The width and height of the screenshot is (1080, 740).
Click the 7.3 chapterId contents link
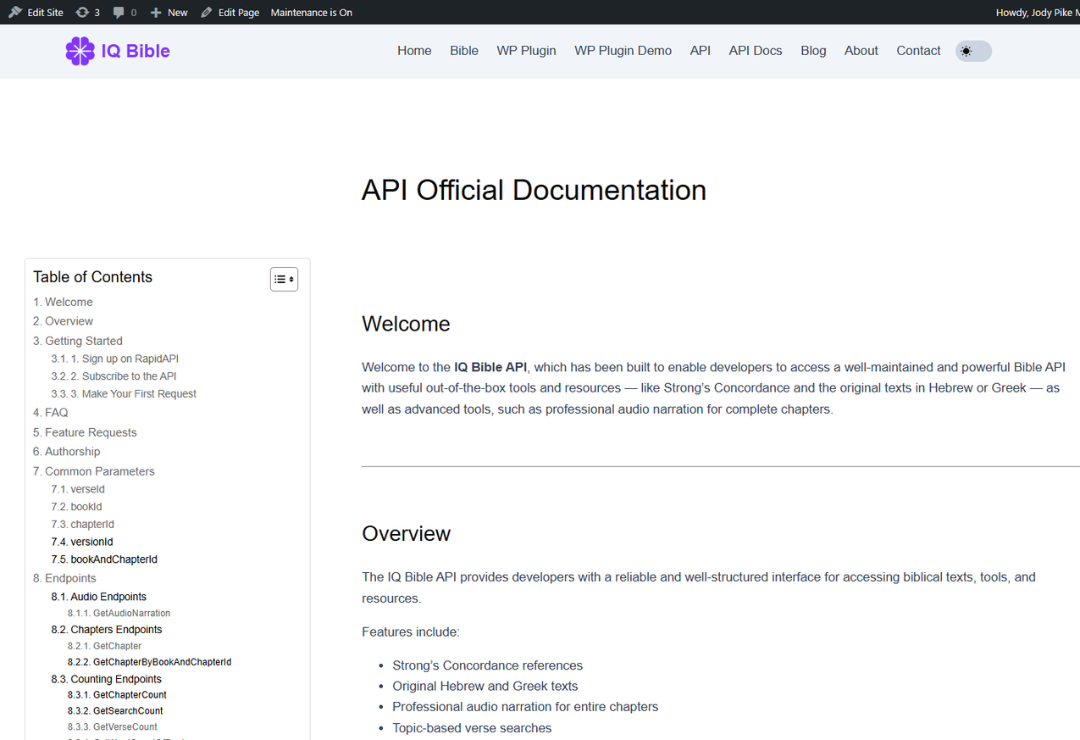pyautogui.click(x=83, y=524)
